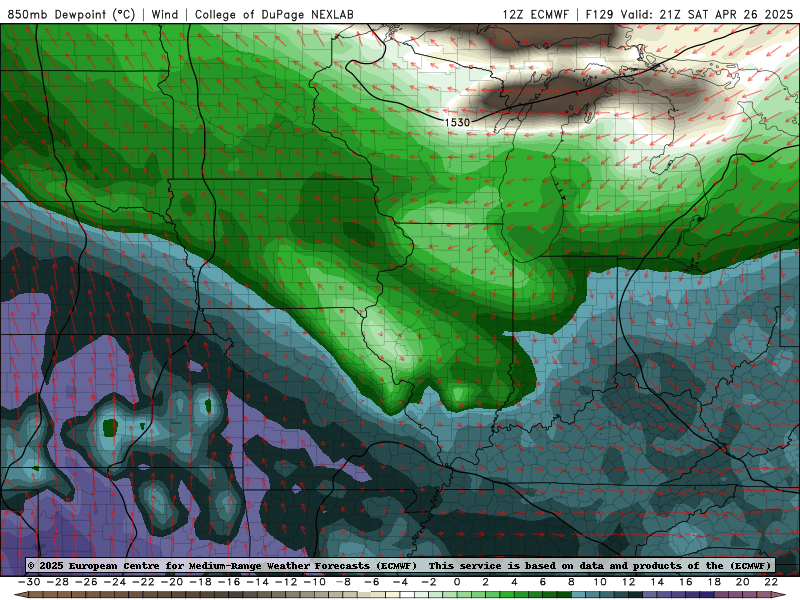Click the 20 value on the color scale

click(x=743, y=582)
